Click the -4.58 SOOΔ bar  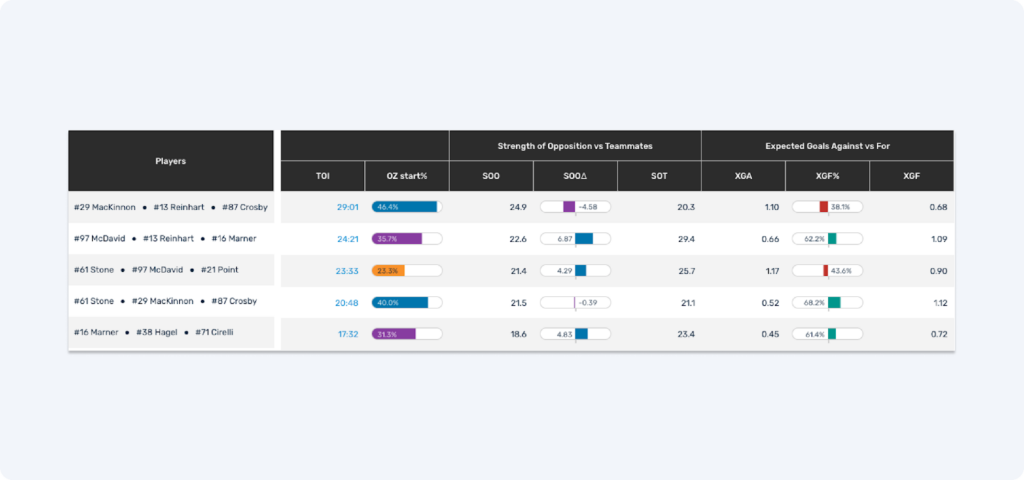coord(575,207)
